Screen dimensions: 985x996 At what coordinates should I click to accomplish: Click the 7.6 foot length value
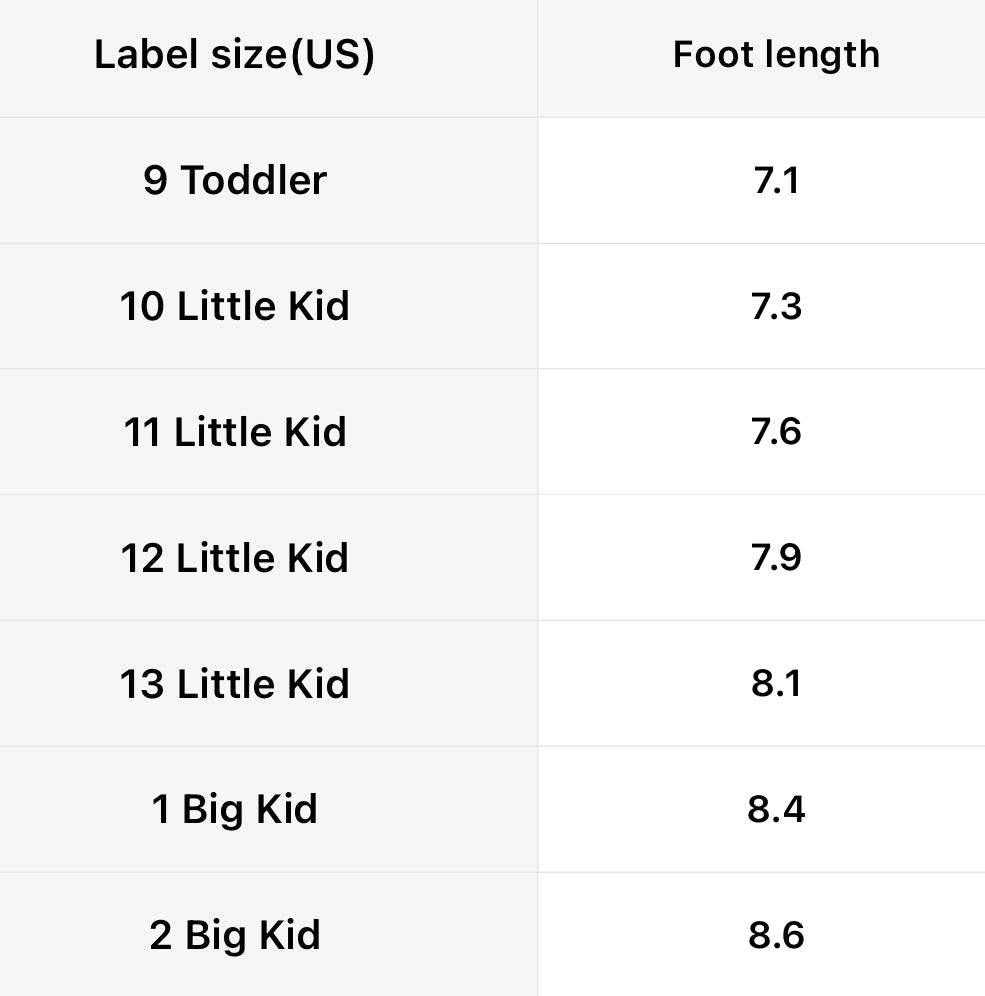776,432
